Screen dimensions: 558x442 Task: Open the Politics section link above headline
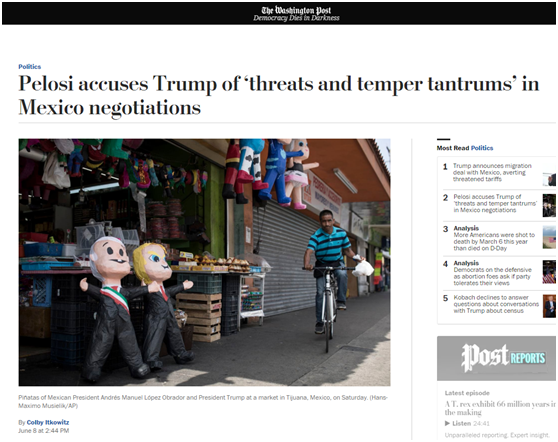pyautogui.click(x=30, y=67)
